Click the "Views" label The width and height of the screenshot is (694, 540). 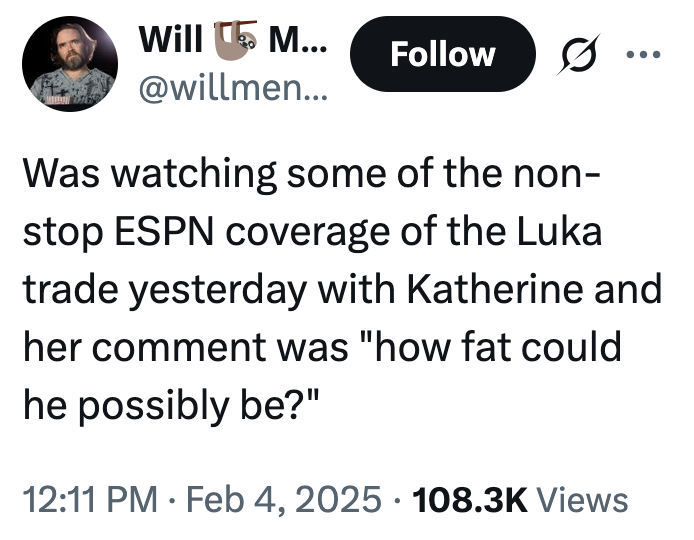(x=582, y=500)
